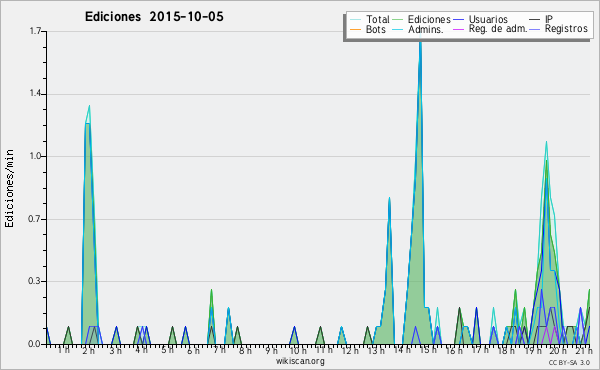Click the orange Bots line swatch in legend
The width and height of the screenshot is (600, 370).
[355, 29]
